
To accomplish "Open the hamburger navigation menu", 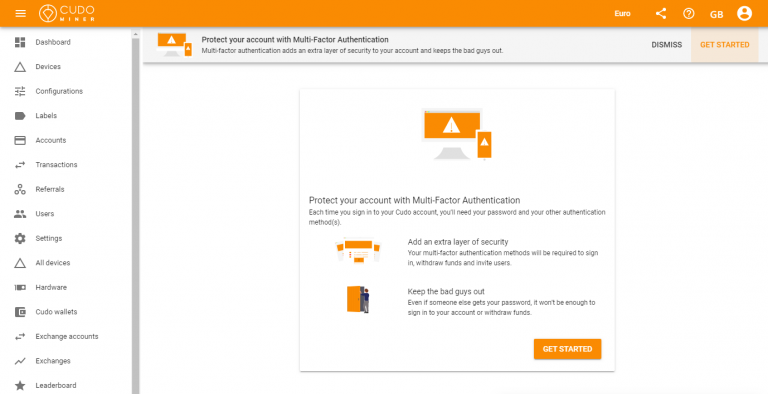I will tap(21, 13).
